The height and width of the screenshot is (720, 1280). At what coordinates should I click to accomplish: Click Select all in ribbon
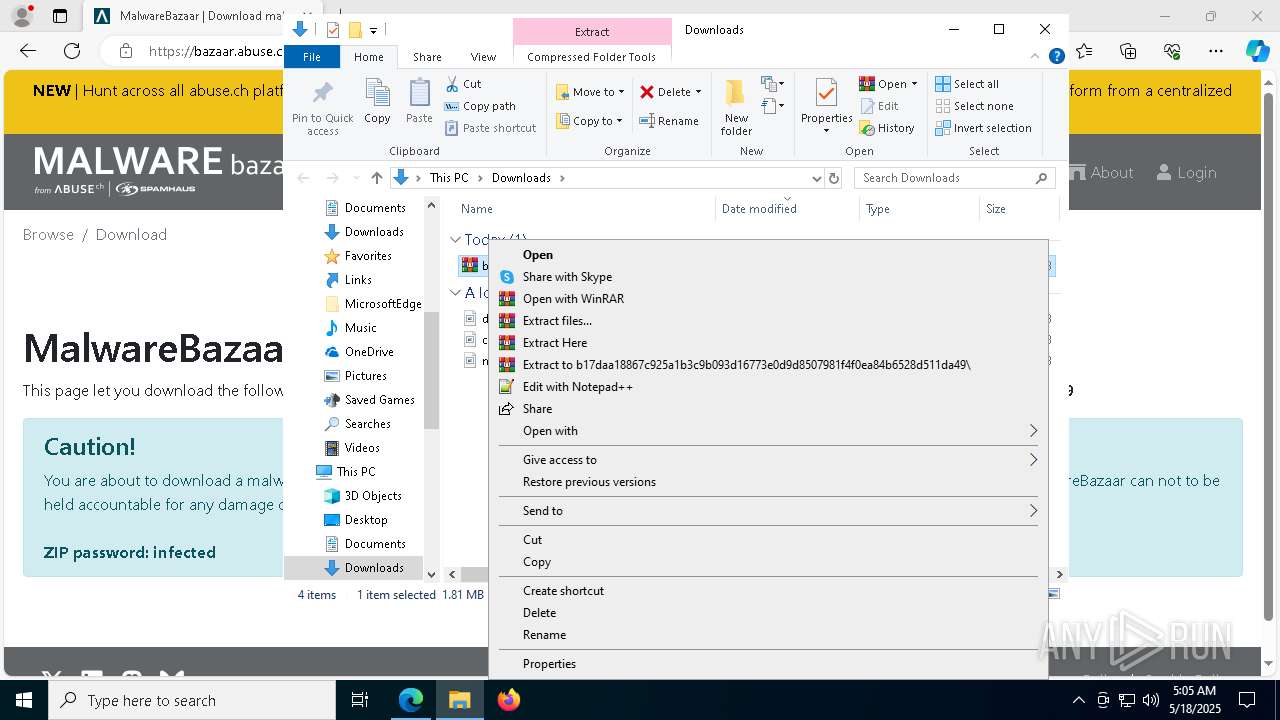(x=967, y=84)
